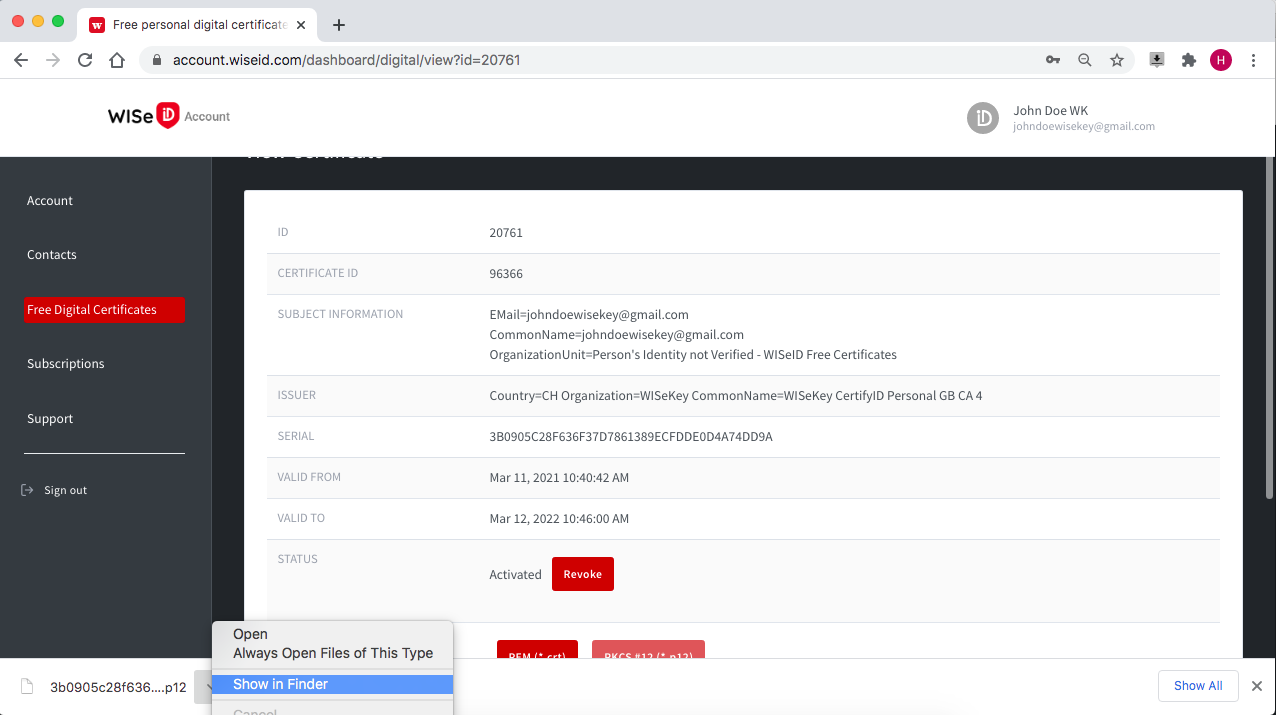Open the Support sidebar item
Screen dimensions: 1276x715
point(50,419)
